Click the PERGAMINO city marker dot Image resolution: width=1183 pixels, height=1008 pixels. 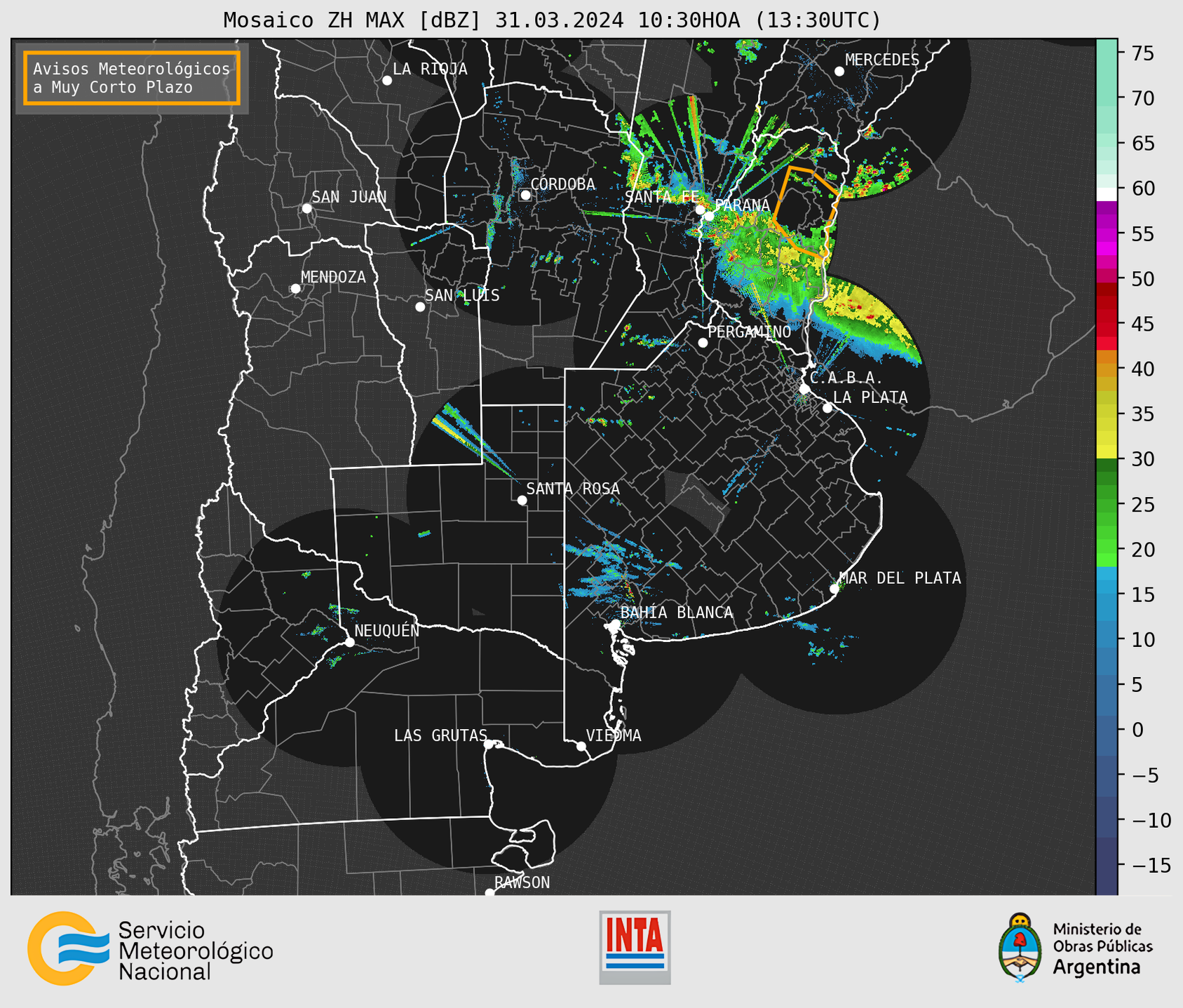[x=703, y=343]
